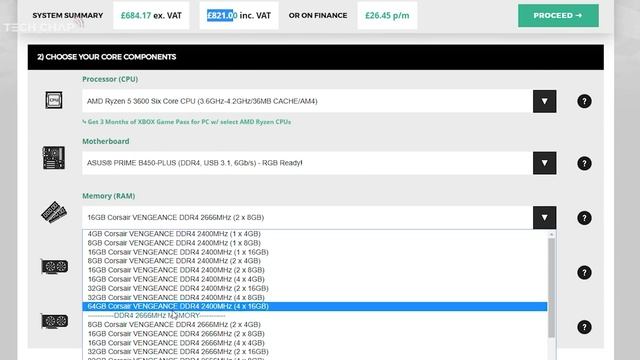
Task: Click the £26.45 p/m finance price
Action: tap(387, 16)
